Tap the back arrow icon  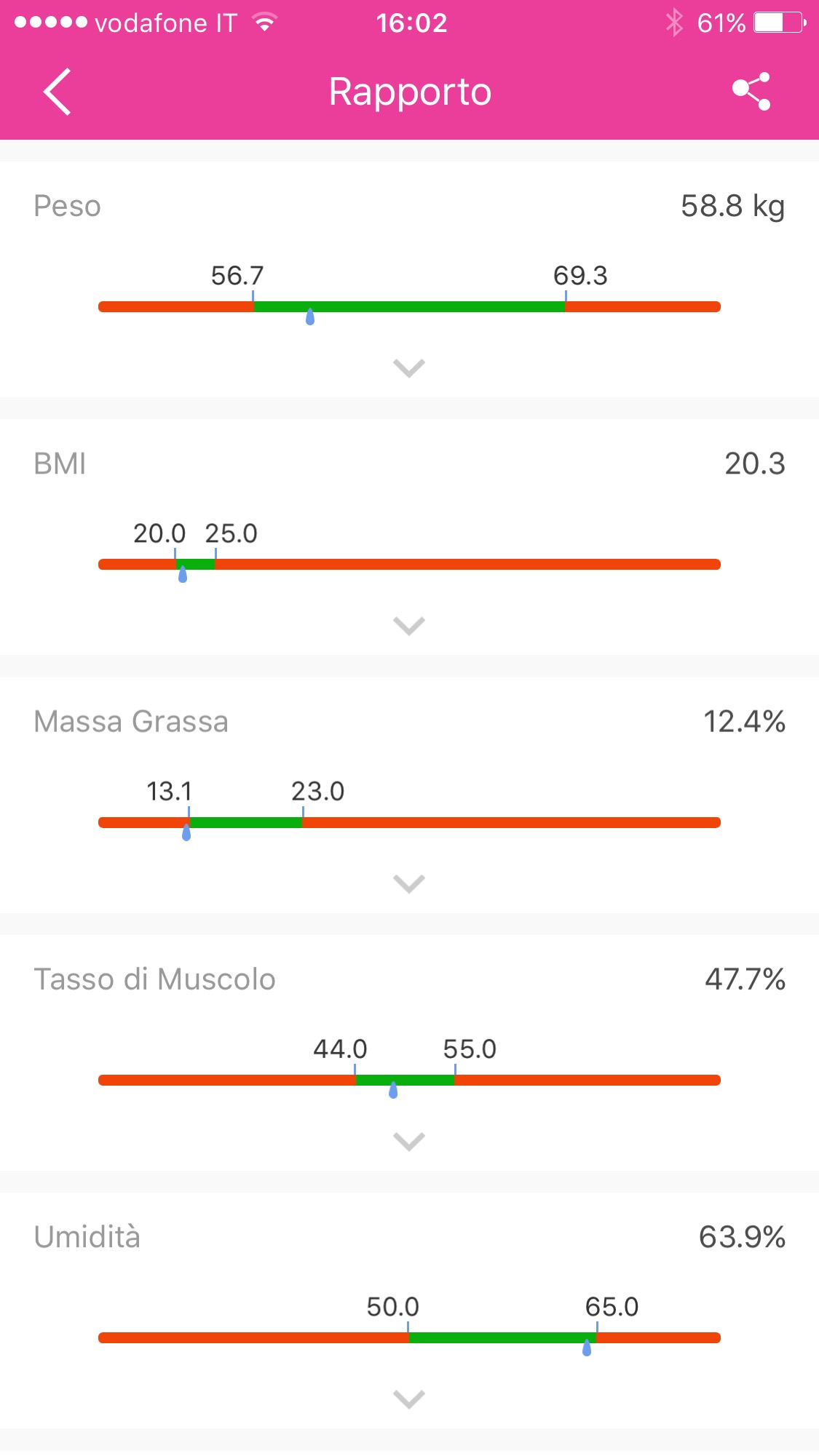pos(58,92)
